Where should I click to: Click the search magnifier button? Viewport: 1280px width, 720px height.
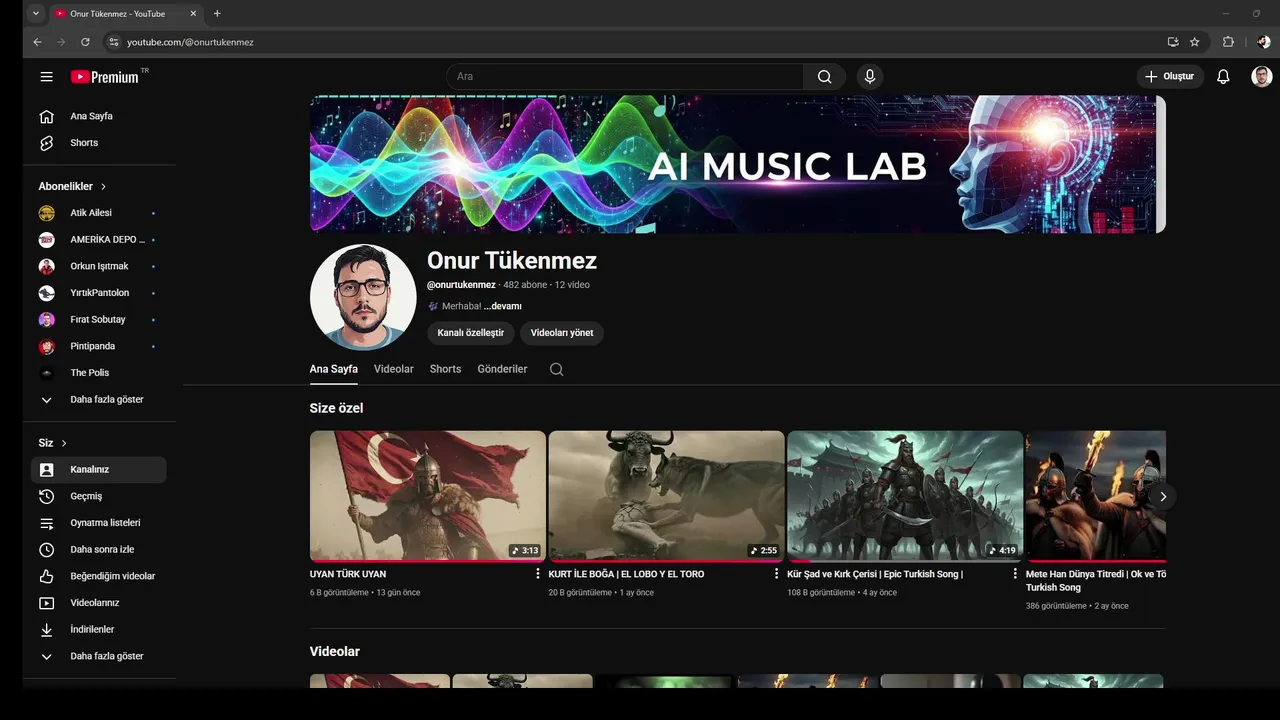[x=824, y=77]
